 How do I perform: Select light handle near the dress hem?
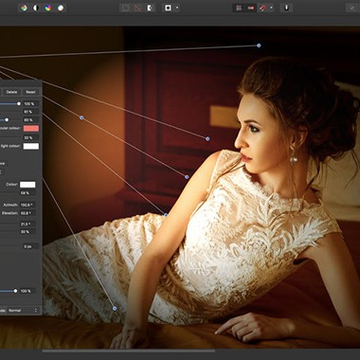pos(115,309)
